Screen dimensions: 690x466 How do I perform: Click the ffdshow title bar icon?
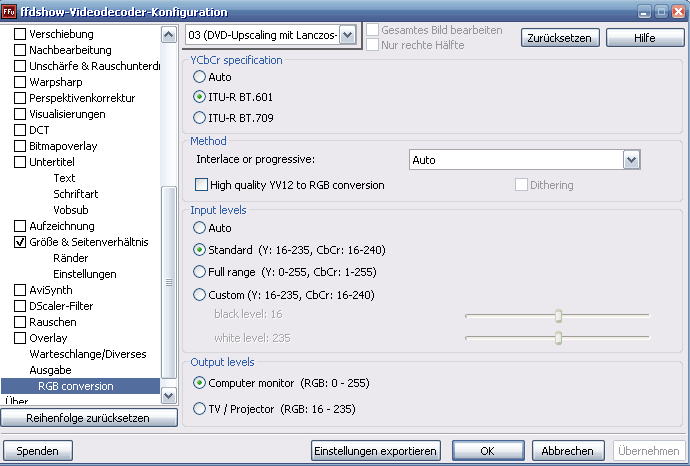pos(8,11)
